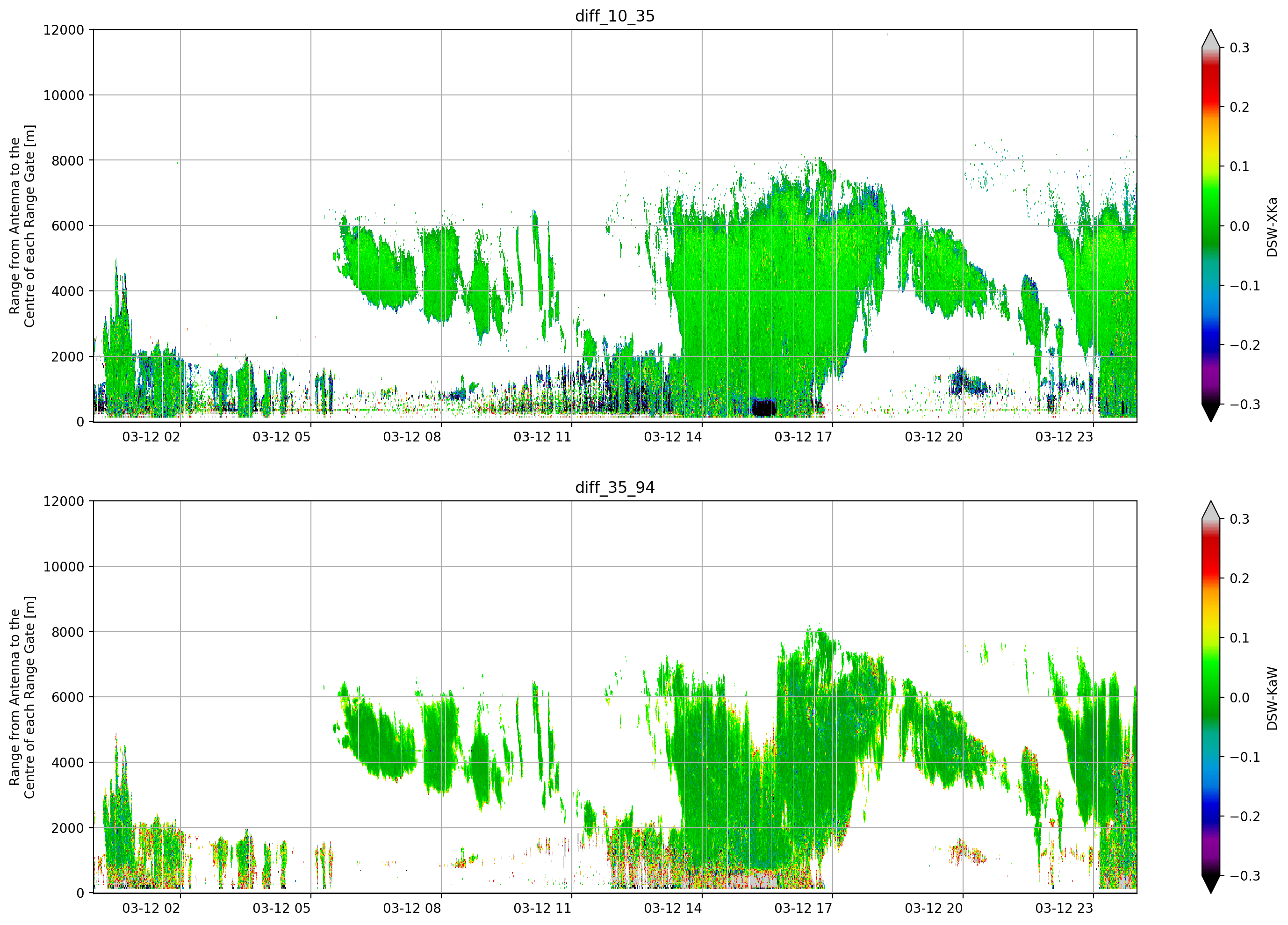Select the DSW-KaW colorbar label
The width and height of the screenshot is (1288, 925).
(1272, 698)
